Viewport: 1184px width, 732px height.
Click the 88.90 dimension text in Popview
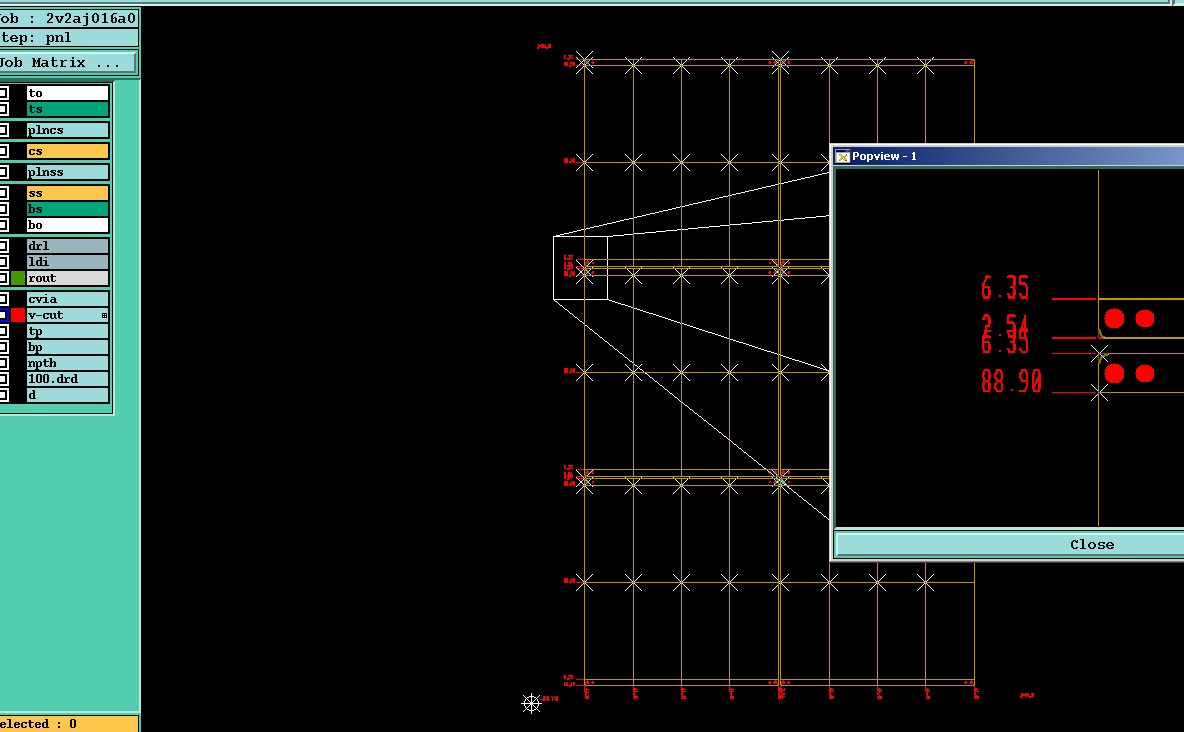point(1011,381)
